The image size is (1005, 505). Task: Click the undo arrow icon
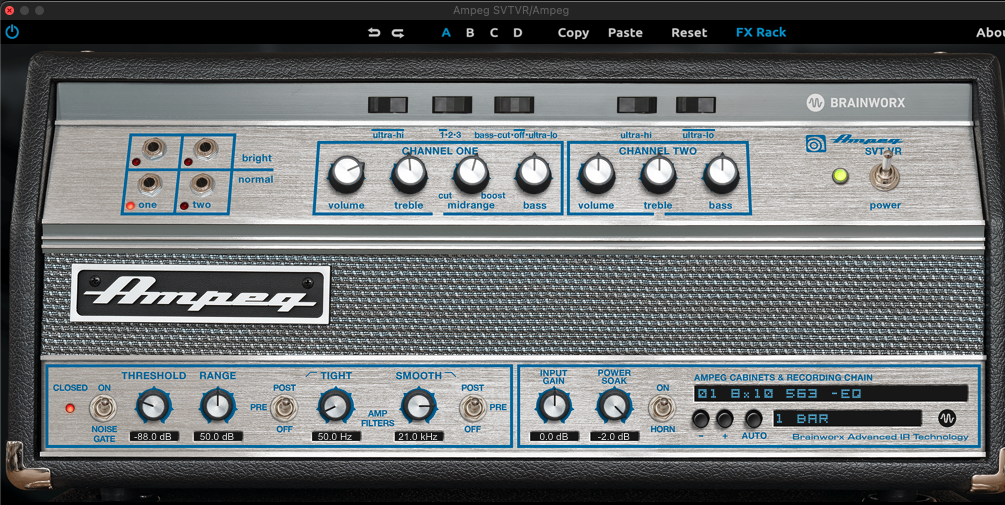pyautogui.click(x=374, y=33)
